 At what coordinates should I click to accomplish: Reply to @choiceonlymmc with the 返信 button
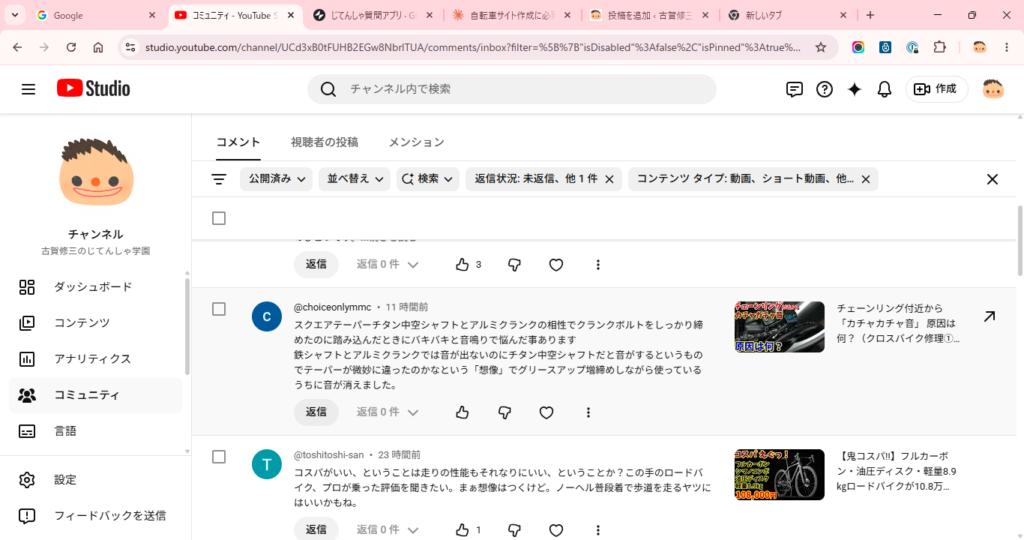click(316, 412)
